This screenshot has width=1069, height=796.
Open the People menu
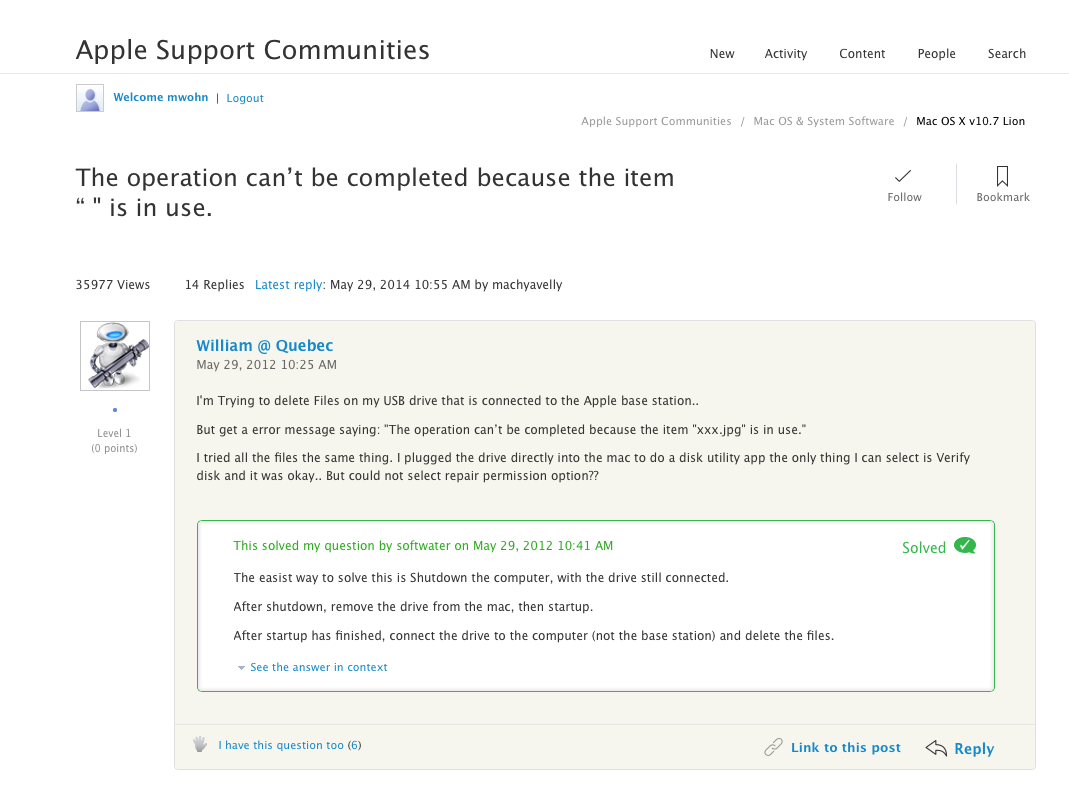(x=936, y=54)
